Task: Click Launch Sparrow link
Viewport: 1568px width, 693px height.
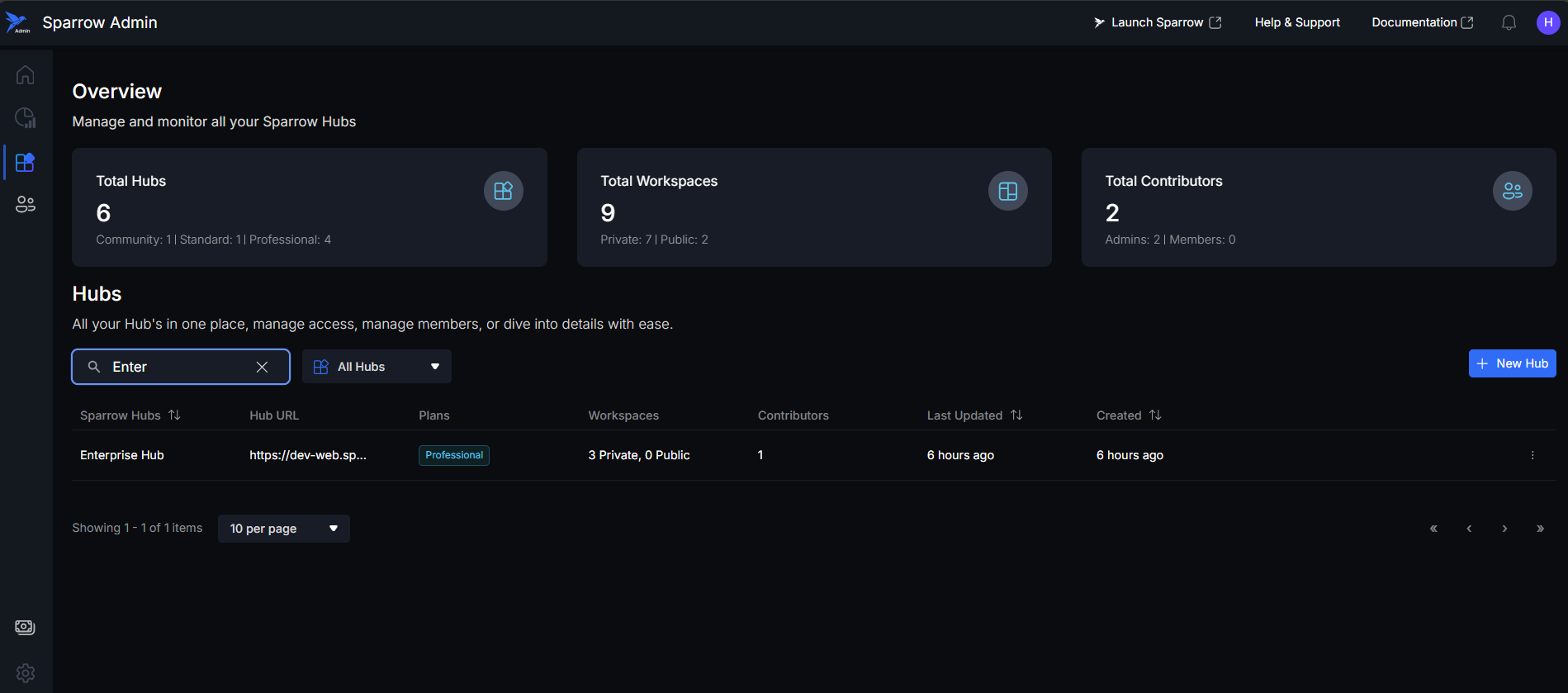Action: tap(1157, 23)
